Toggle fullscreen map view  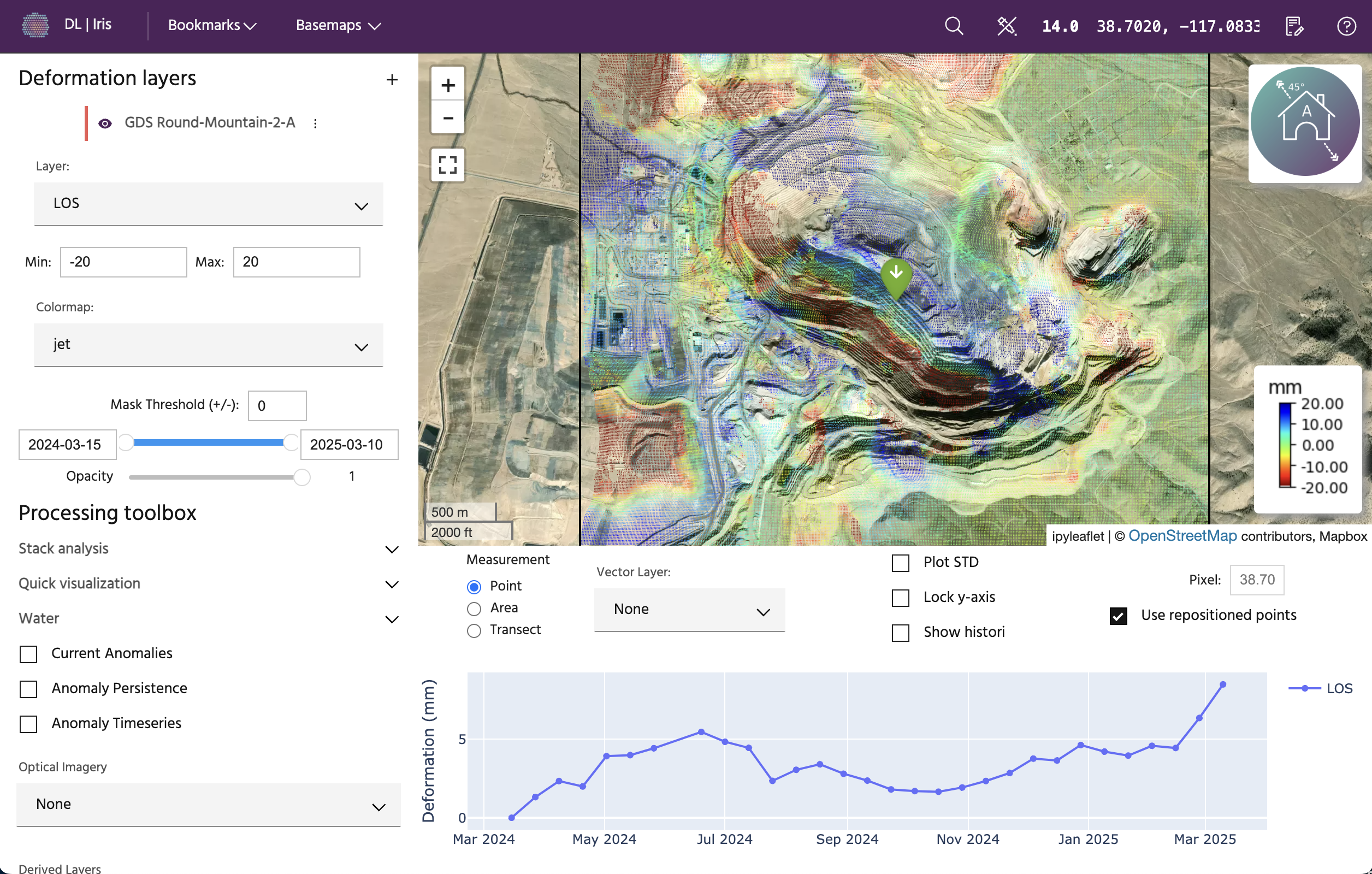[x=448, y=164]
